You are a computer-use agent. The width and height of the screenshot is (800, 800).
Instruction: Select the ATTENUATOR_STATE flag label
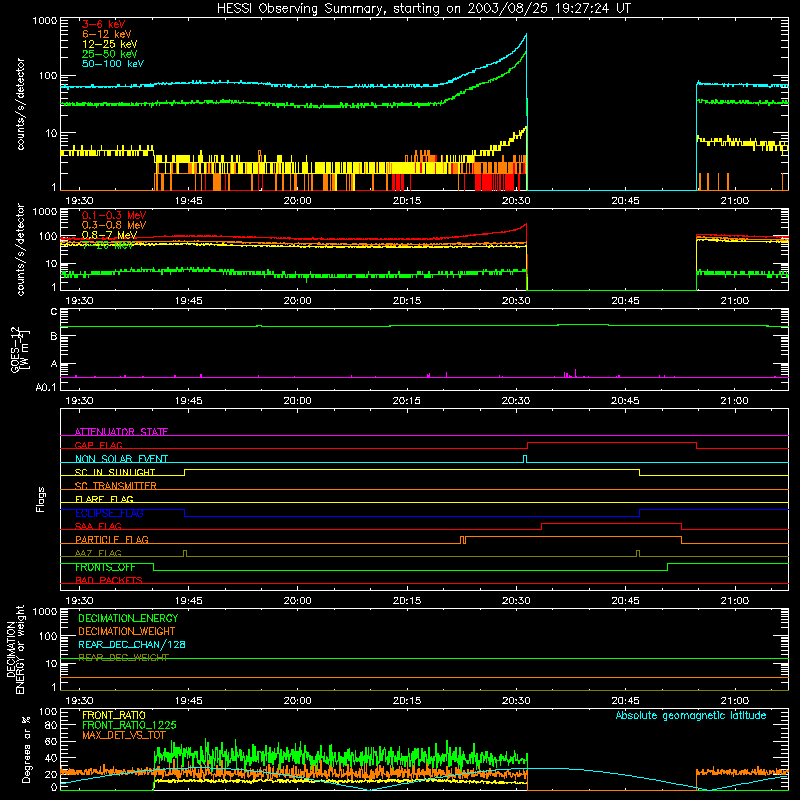click(121, 432)
